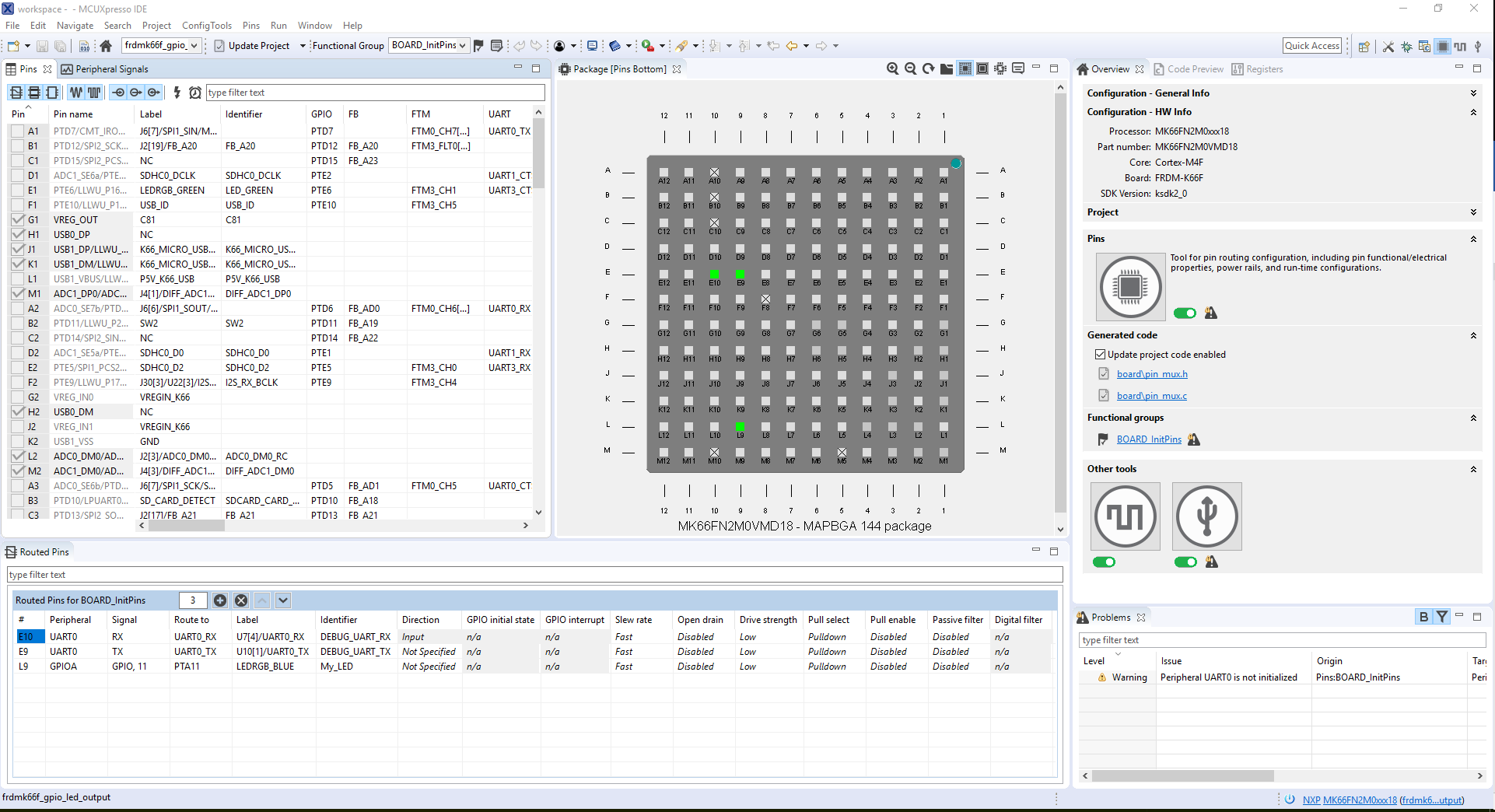1495x812 pixels.
Task: Click the add routed pin plus button
Action: click(220, 600)
